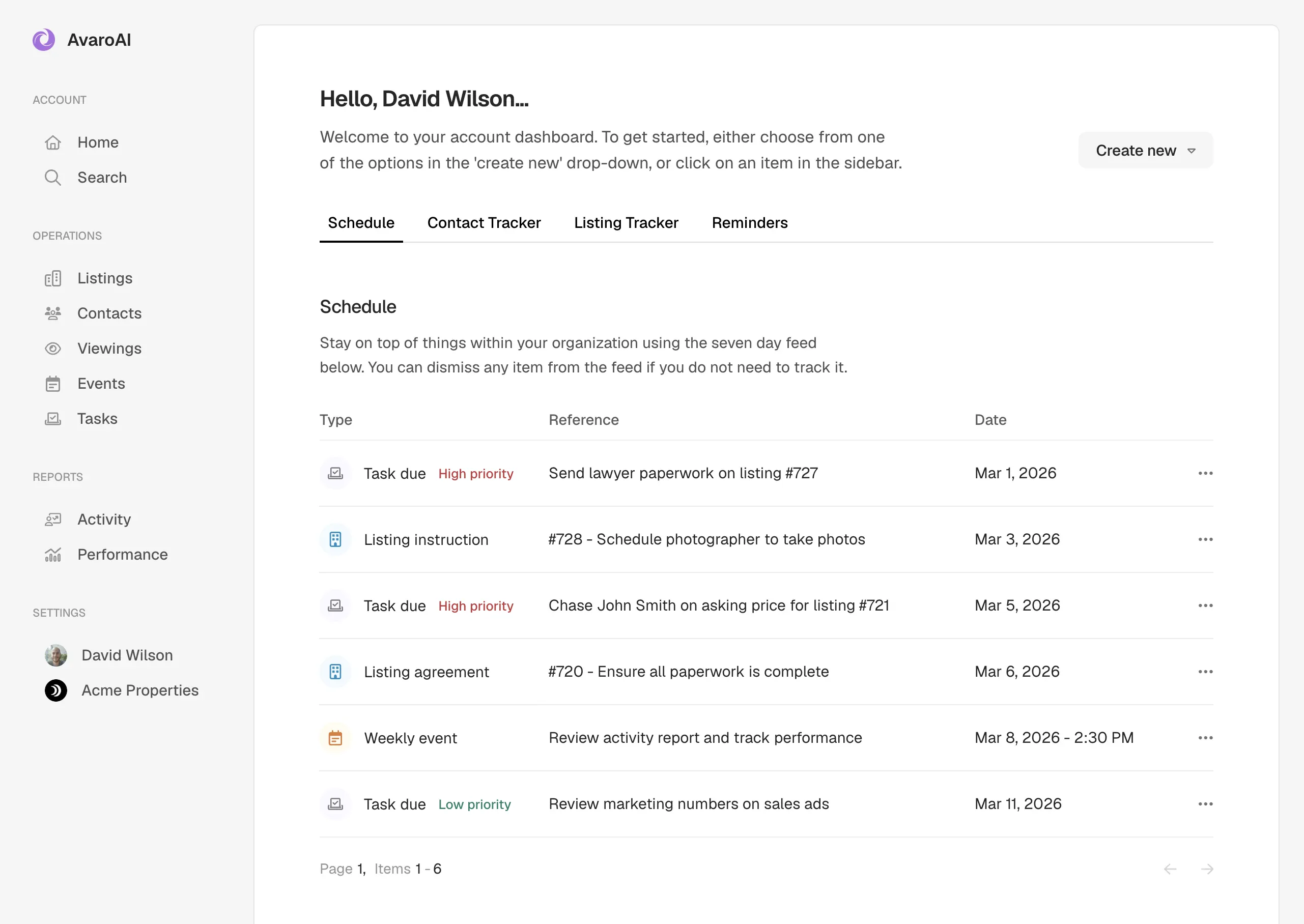Open actions menu on listing #727 task
Image resolution: width=1304 pixels, height=924 pixels.
[x=1205, y=473]
